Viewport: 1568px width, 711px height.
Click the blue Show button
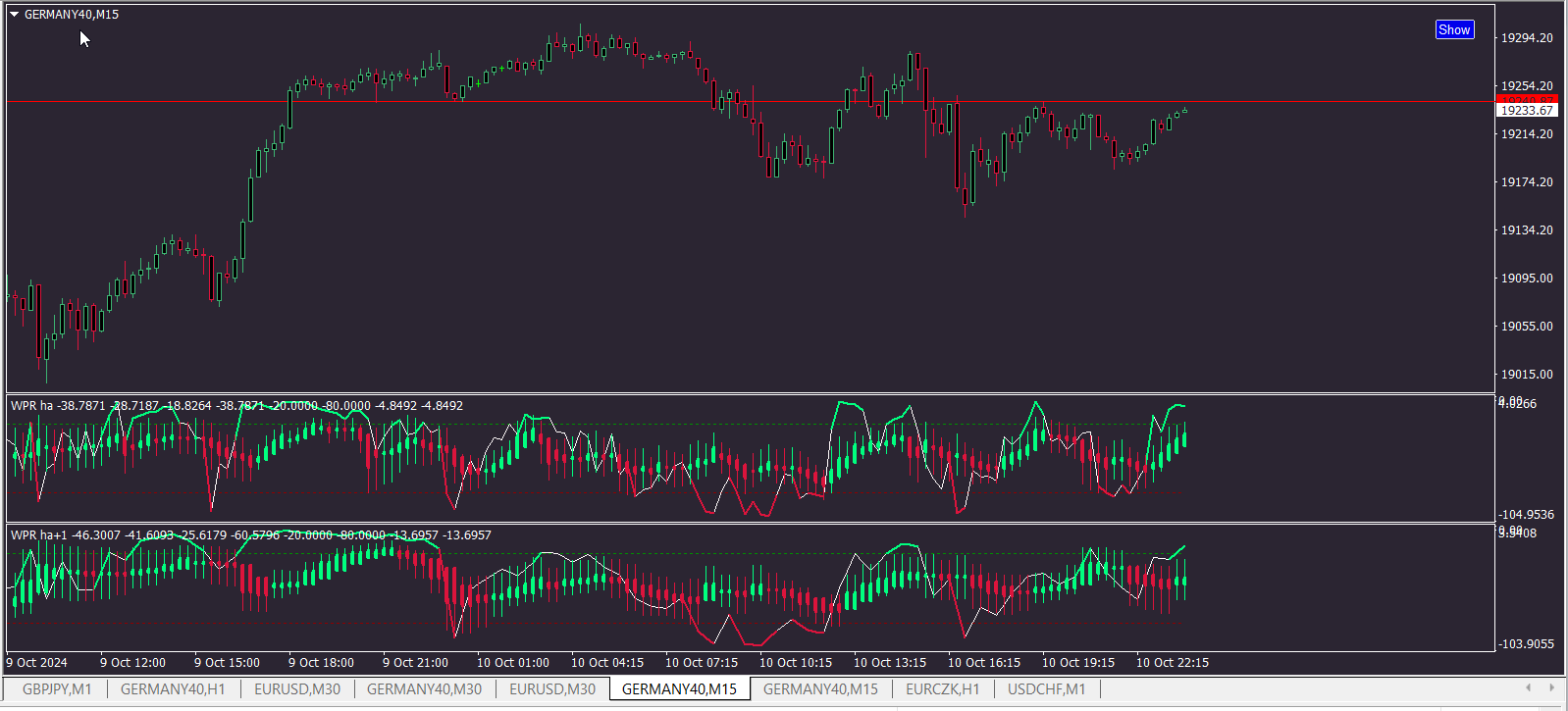pyautogui.click(x=1454, y=29)
